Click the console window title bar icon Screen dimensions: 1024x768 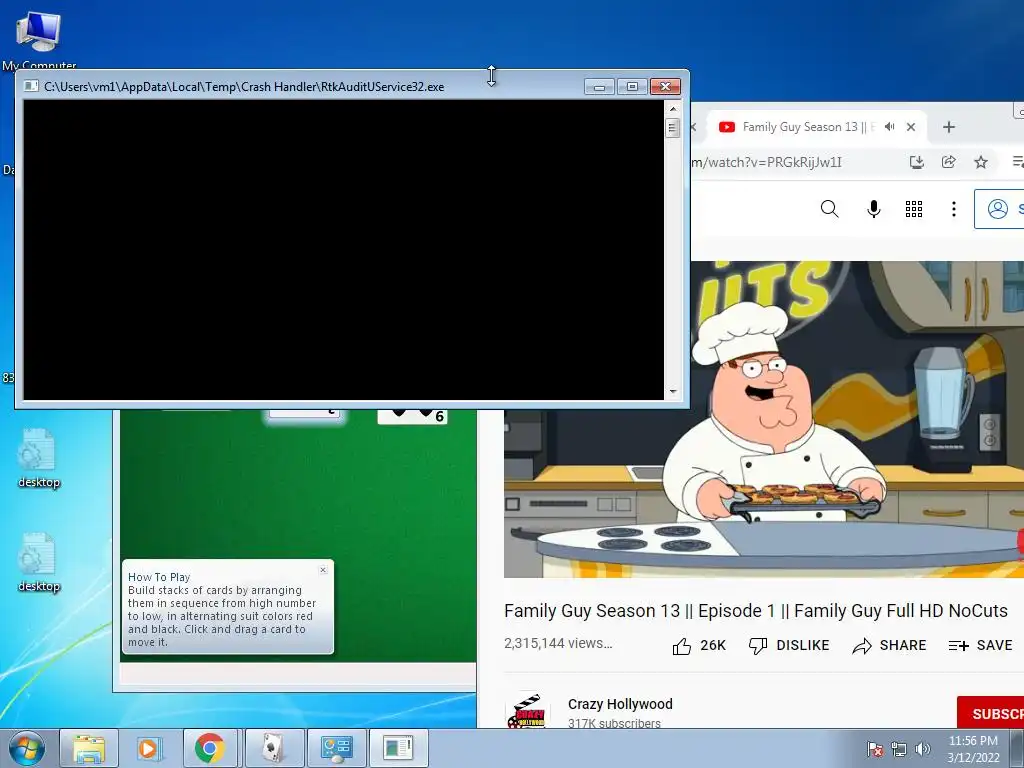pos(31,86)
